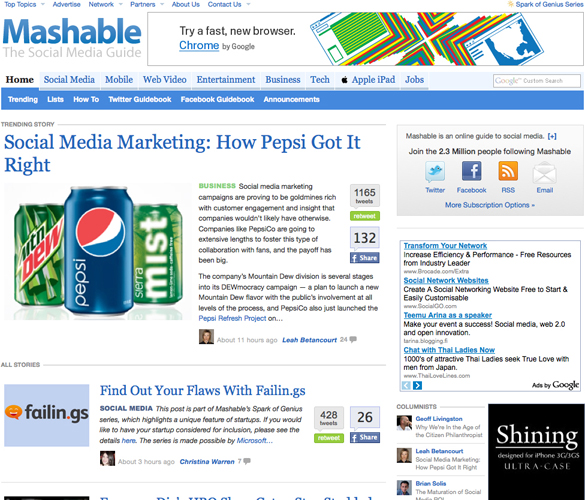Expand the [+] about Mashable toggle

tap(552, 137)
